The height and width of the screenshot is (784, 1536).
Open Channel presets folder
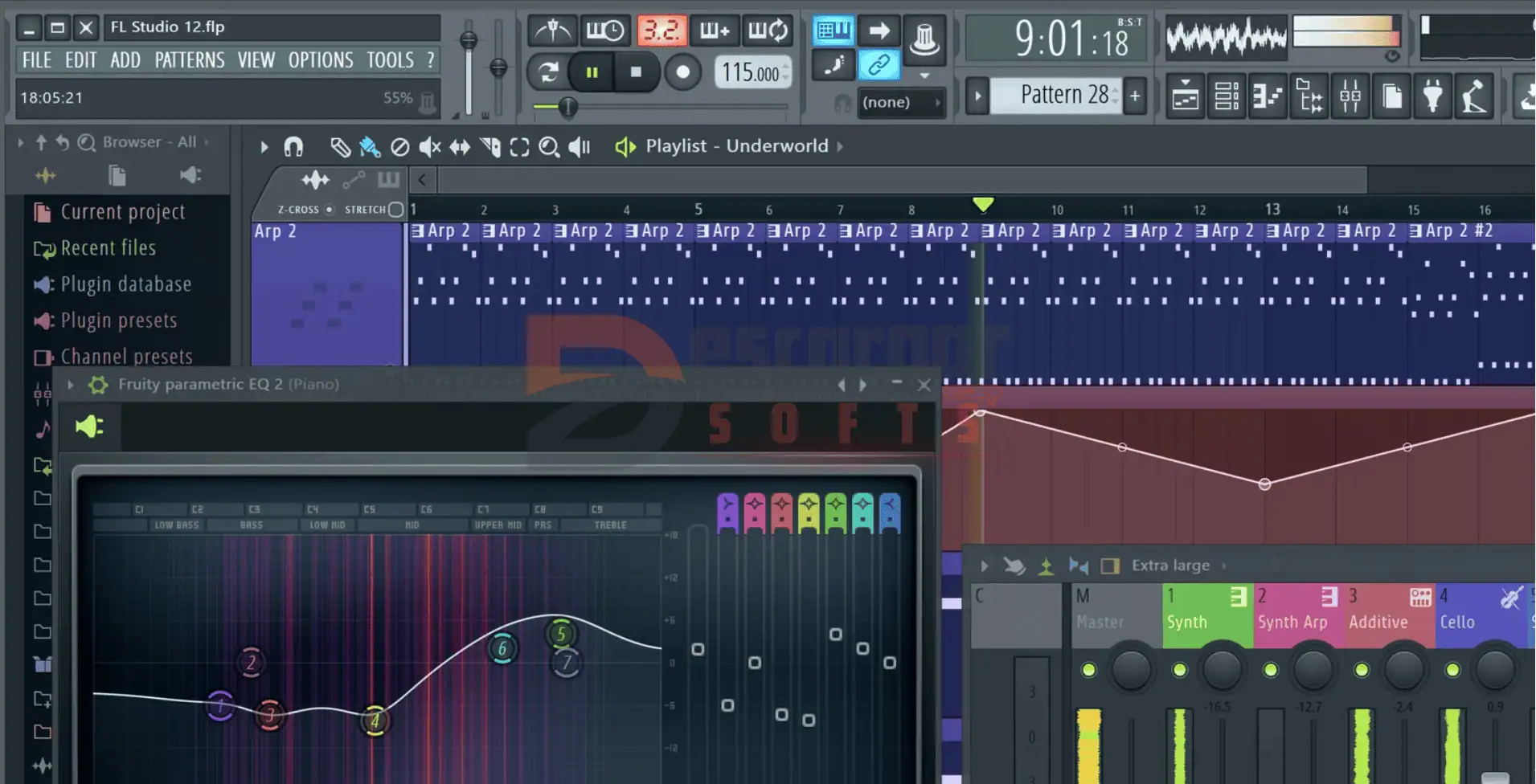[x=113, y=356]
